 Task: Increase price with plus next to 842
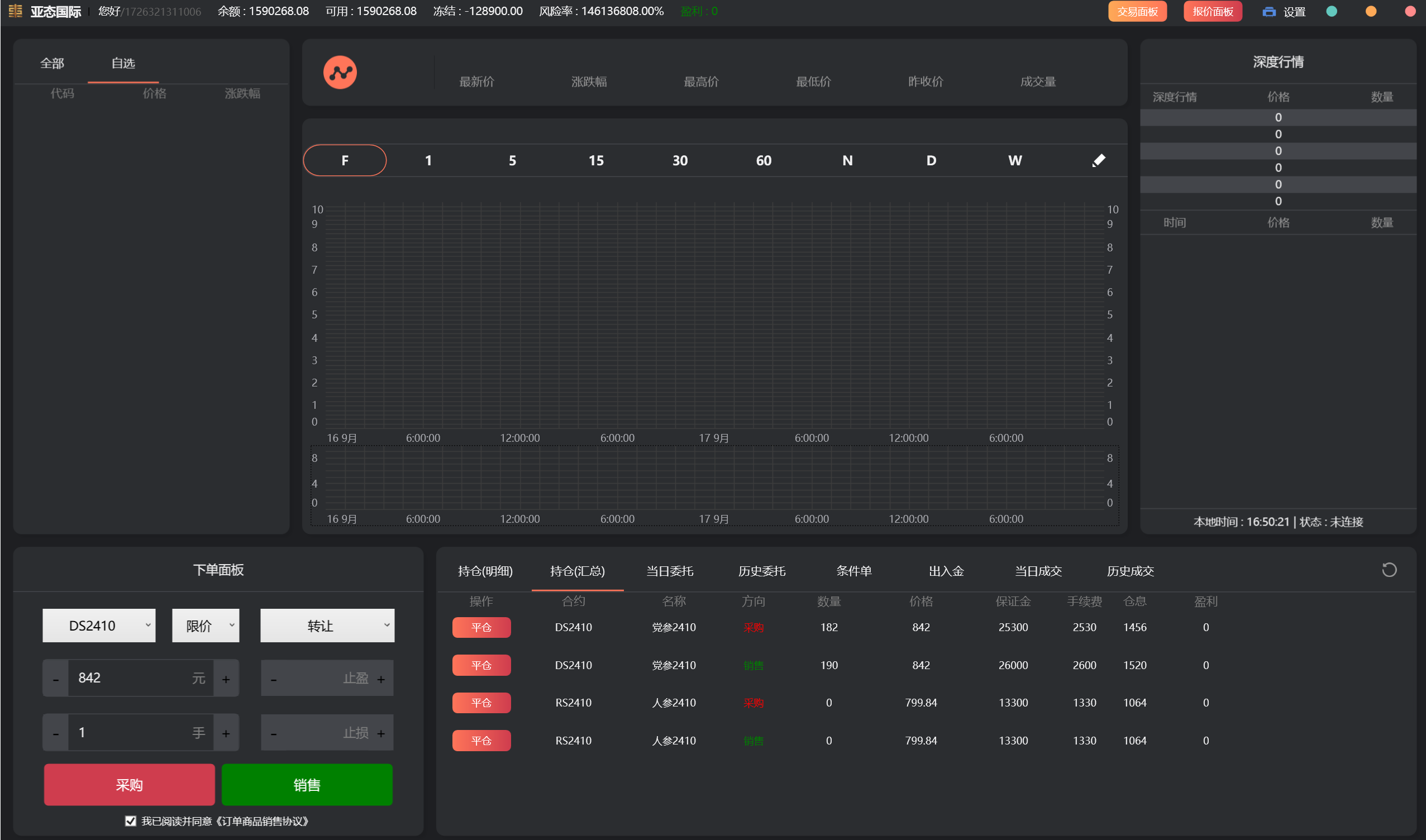226,679
